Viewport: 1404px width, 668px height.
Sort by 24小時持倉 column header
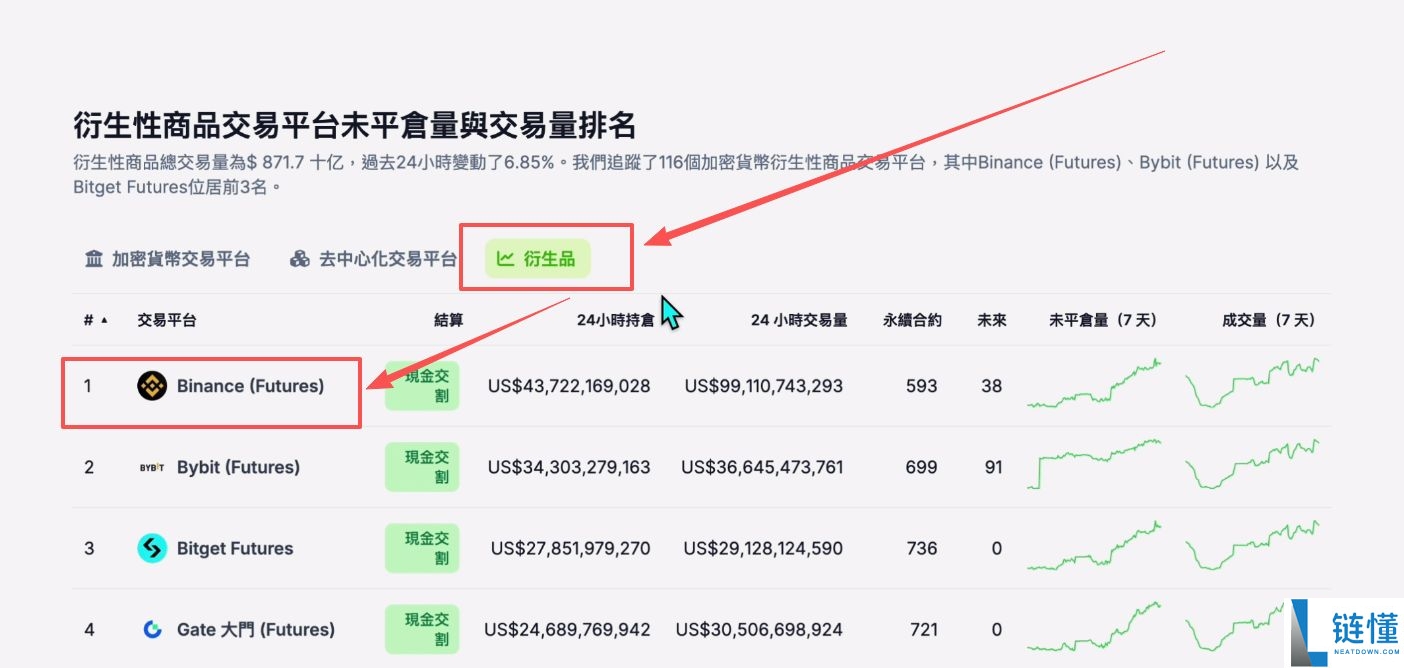pos(615,320)
